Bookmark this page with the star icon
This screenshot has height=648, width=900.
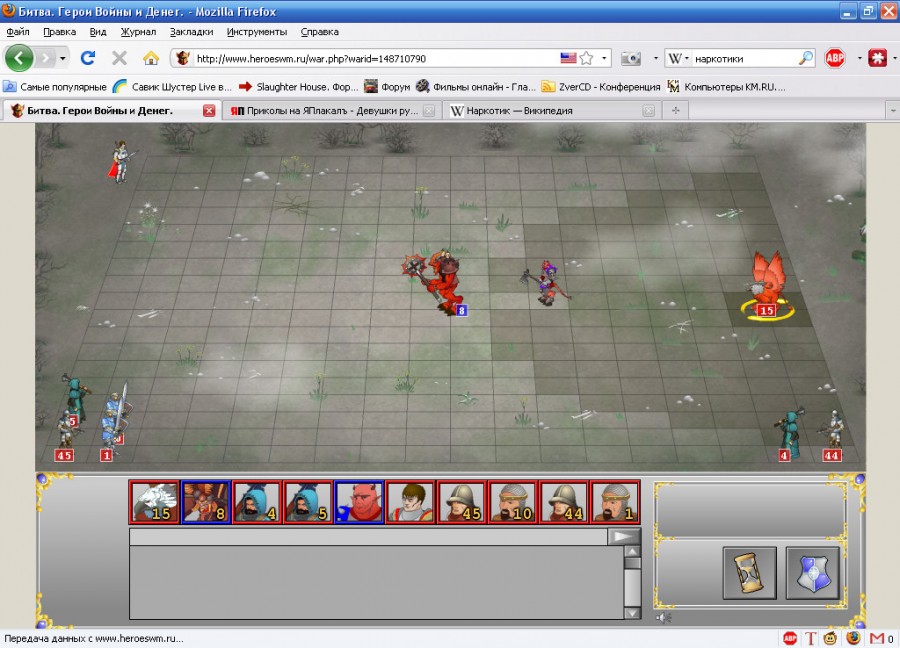click(587, 58)
